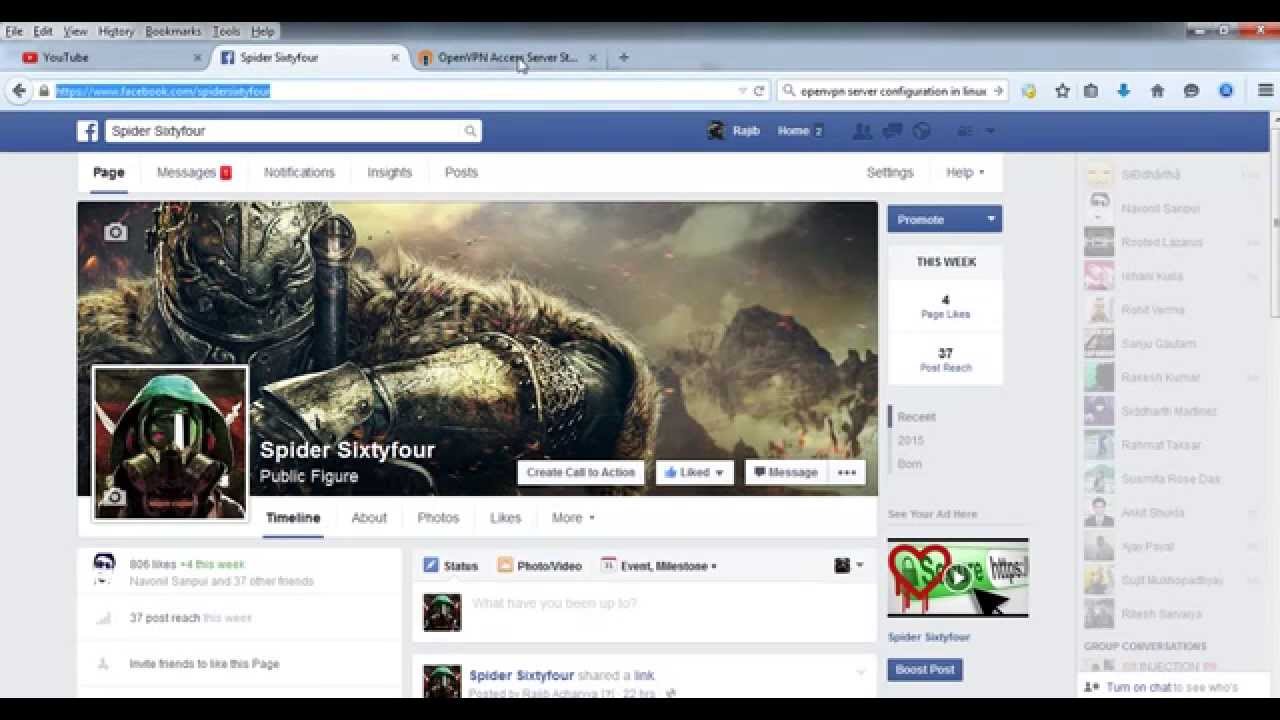This screenshot has width=1280, height=720.
Task: Click the camera icon on cover photo
Action: coord(116,232)
